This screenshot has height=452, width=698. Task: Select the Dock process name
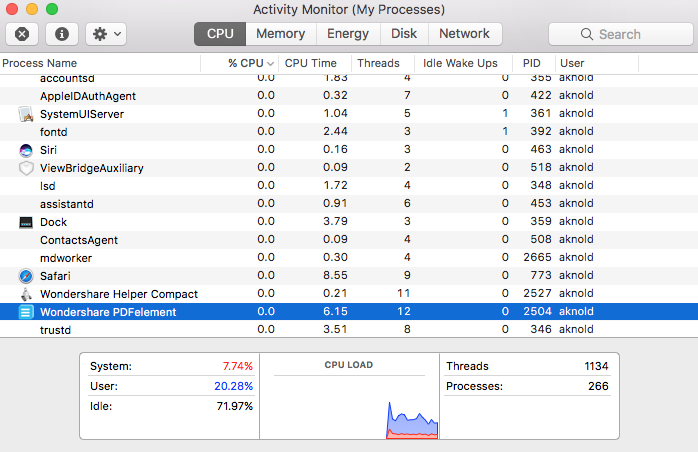[x=53, y=222]
